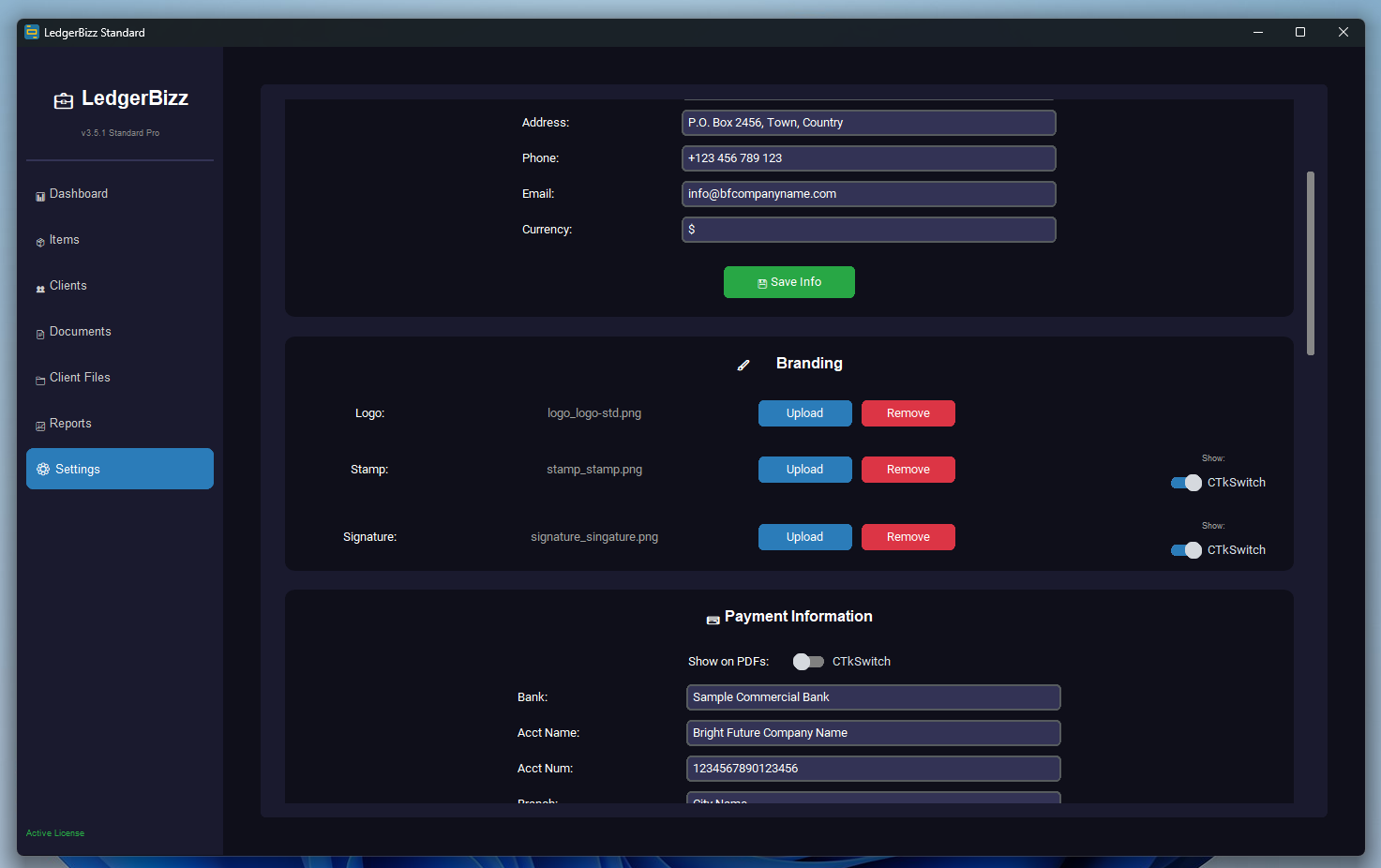Click the Show on PDFs label

[728, 662]
